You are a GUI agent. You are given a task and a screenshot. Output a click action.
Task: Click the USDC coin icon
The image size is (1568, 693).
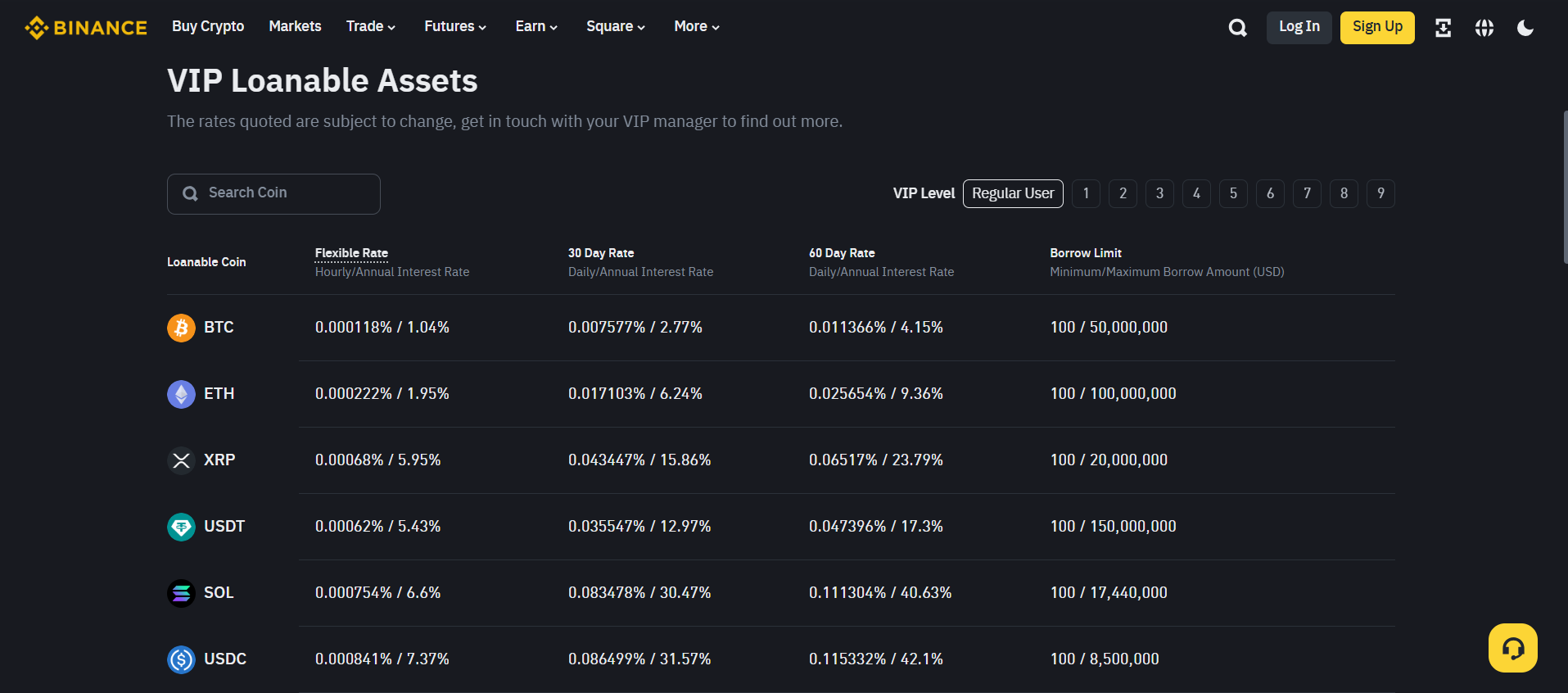(181, 659)
